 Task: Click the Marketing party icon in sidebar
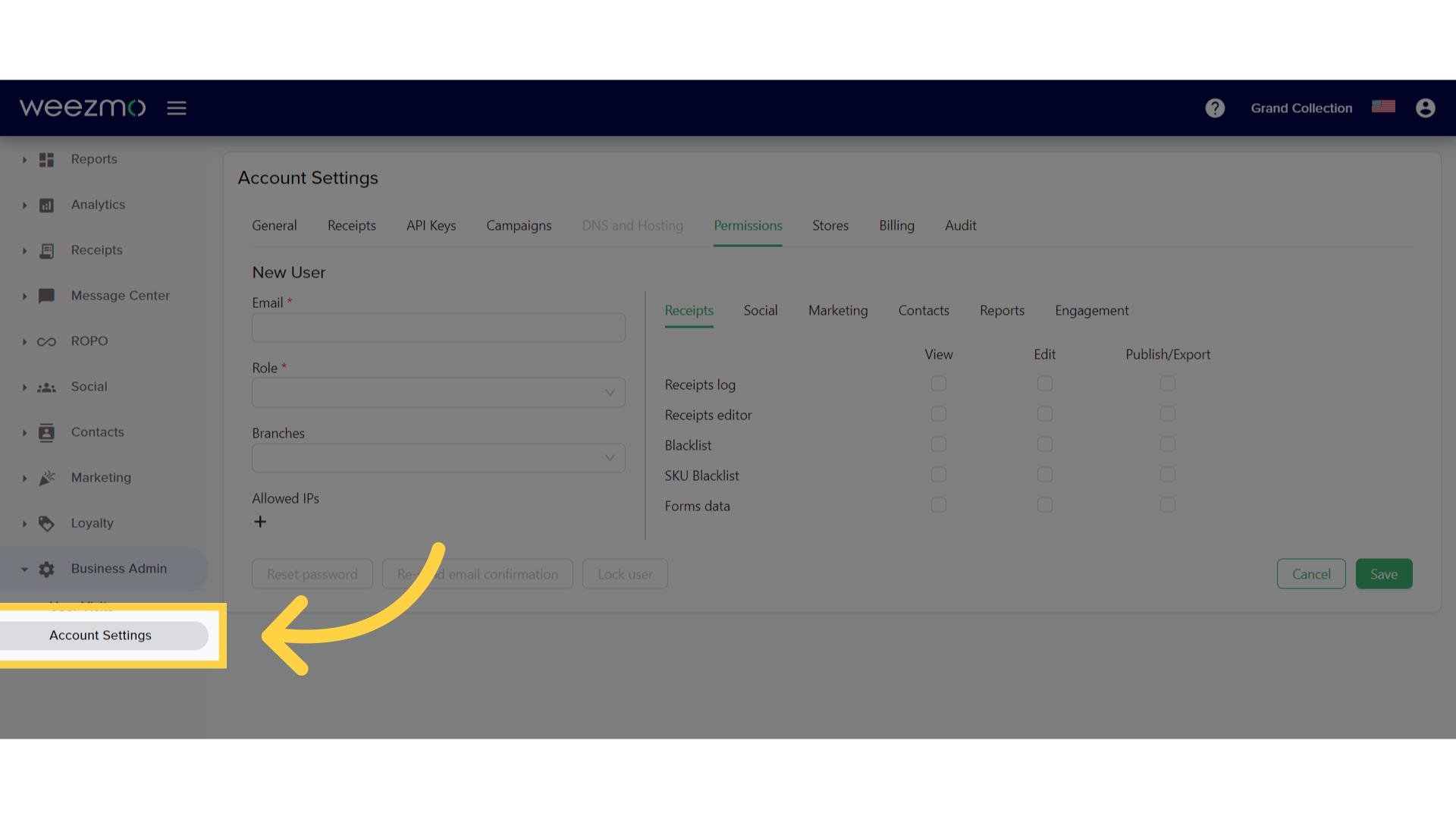tap(46, 478)
